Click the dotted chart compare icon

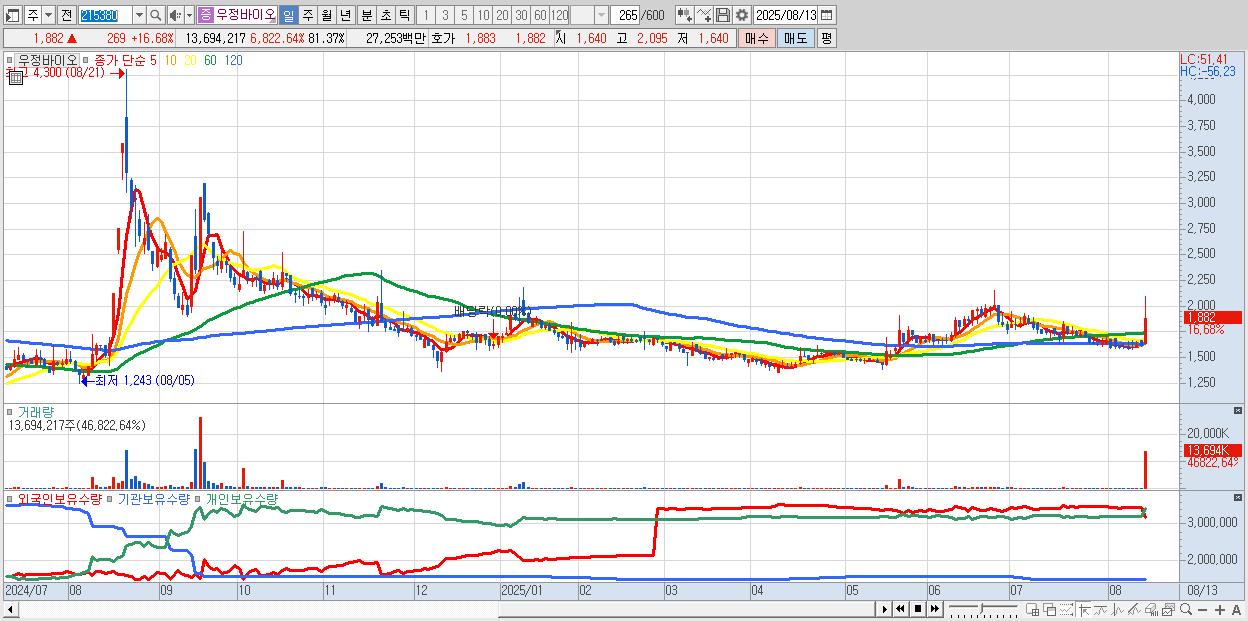click(1066, 610)
